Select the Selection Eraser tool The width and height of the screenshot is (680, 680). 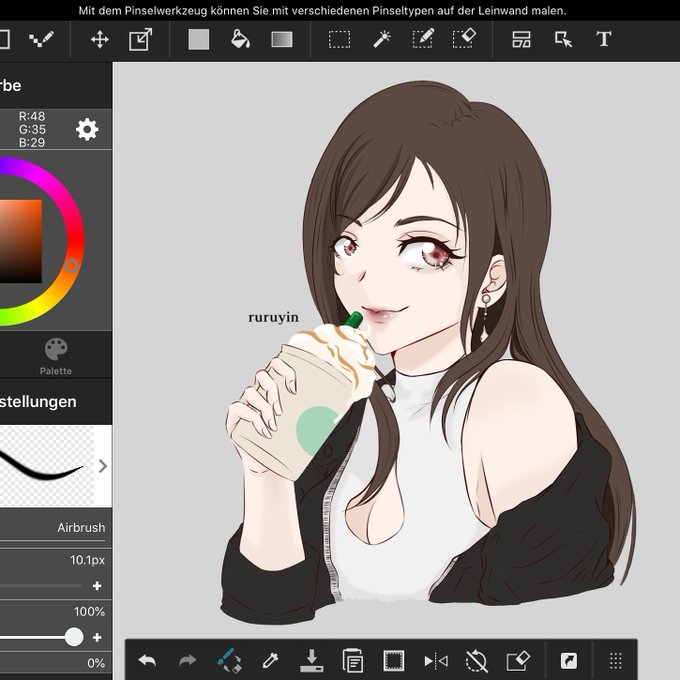464,39
